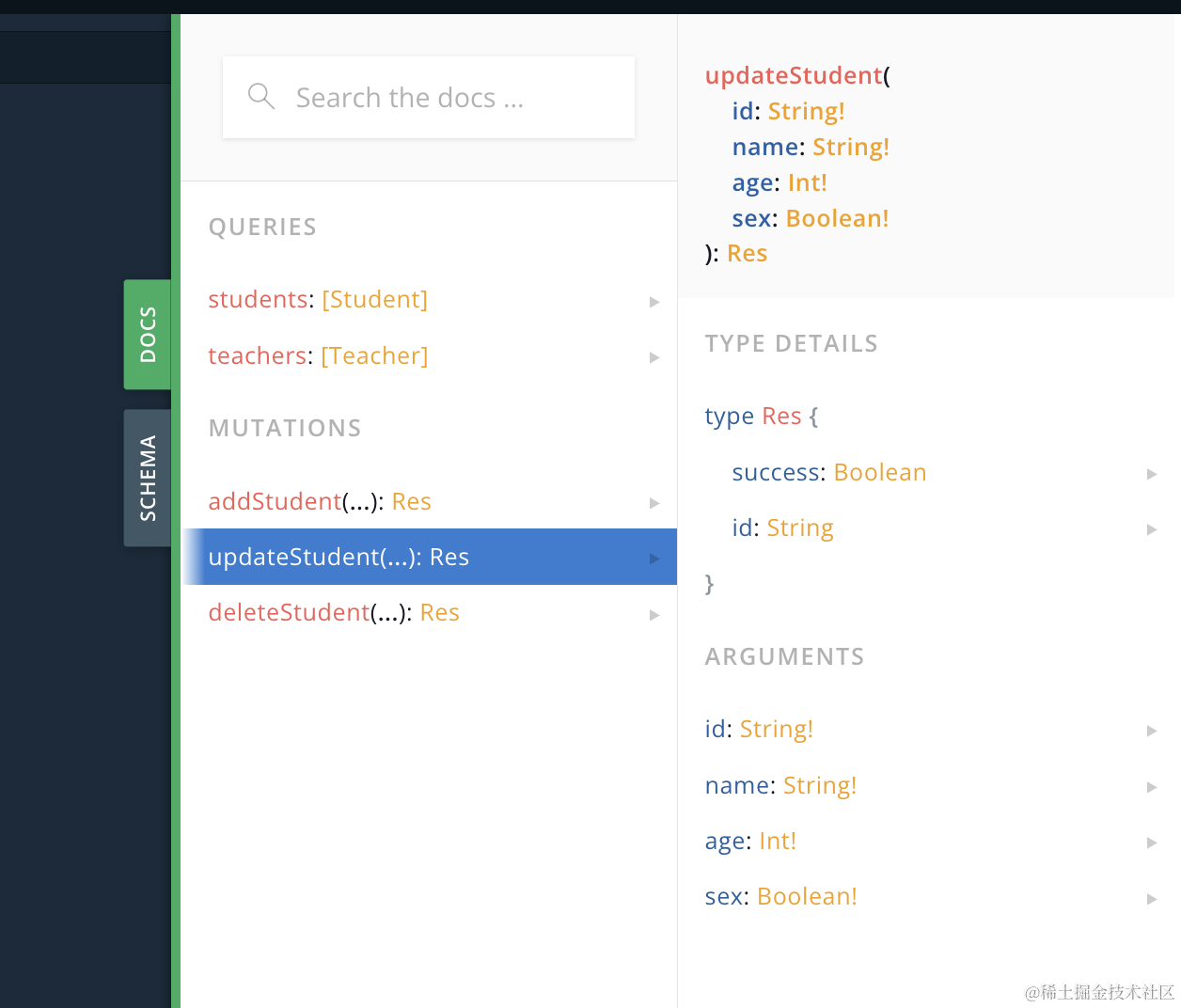Click the Res return type link
This screenshot has height=1008, width=1181.
747,254
